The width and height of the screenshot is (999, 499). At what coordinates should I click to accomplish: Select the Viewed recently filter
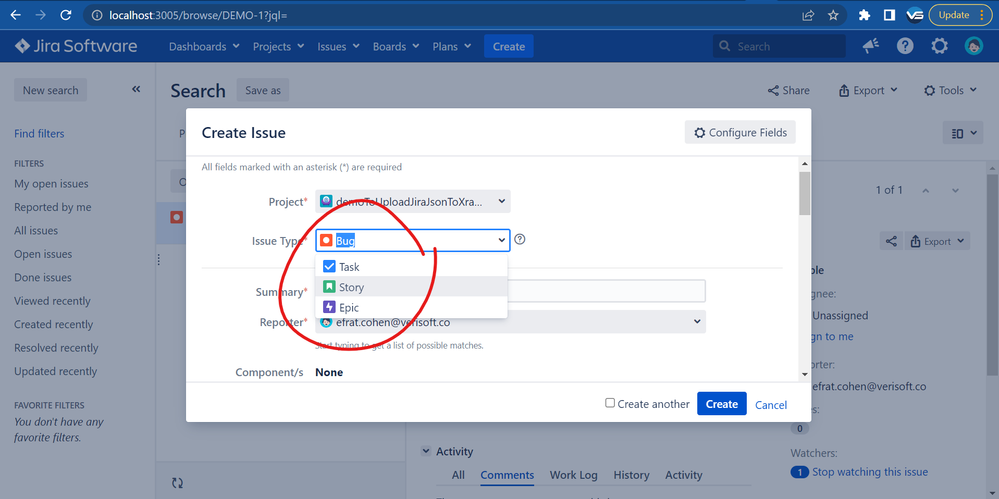[52, 301]
